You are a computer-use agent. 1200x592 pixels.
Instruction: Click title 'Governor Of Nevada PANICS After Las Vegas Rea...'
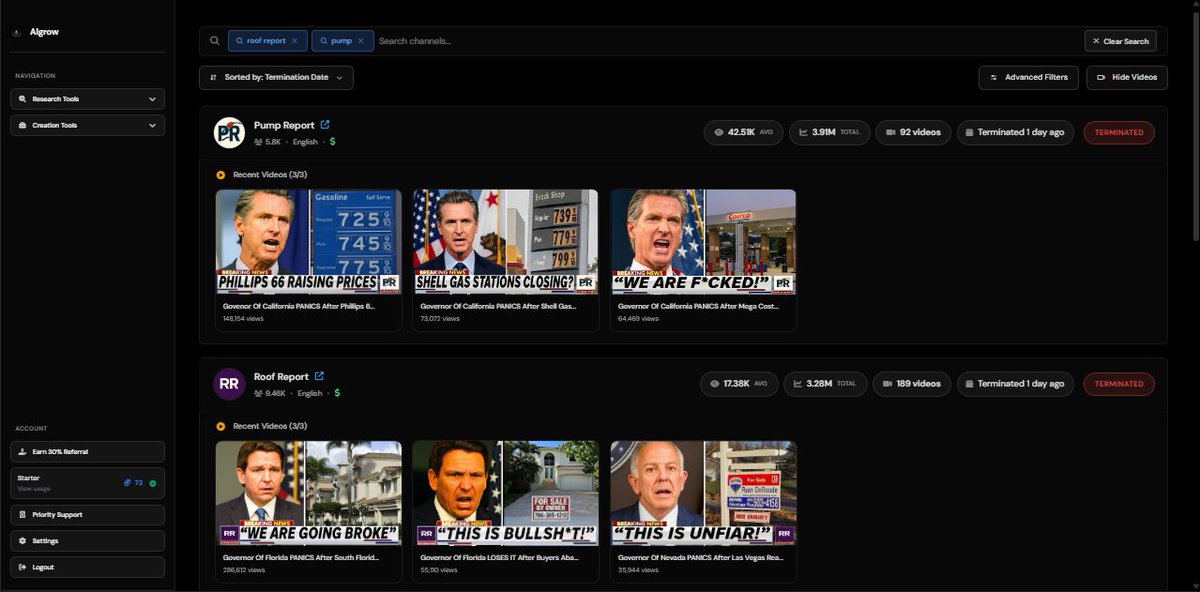698,557
